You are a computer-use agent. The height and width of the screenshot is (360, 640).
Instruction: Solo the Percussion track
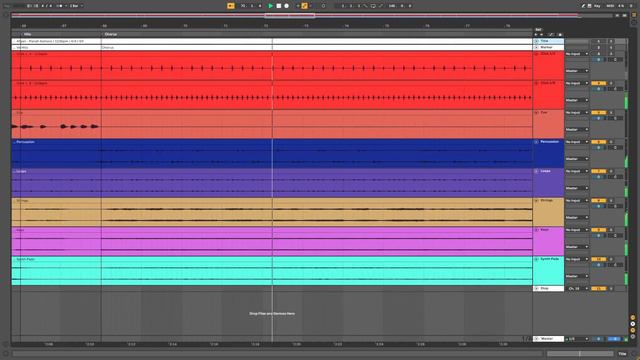pos(611,142)
